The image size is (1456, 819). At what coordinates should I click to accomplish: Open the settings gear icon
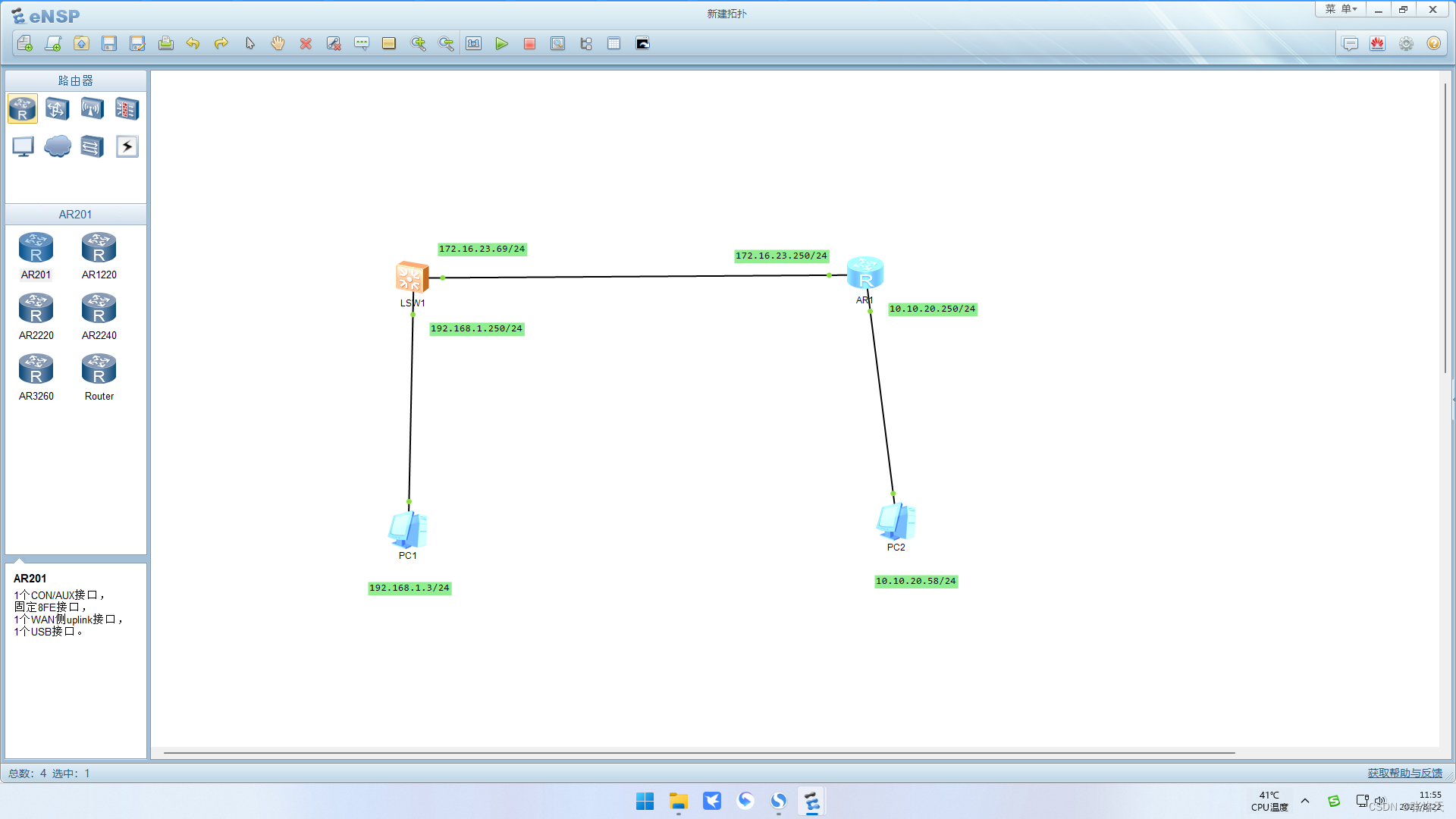(1406, 44)
